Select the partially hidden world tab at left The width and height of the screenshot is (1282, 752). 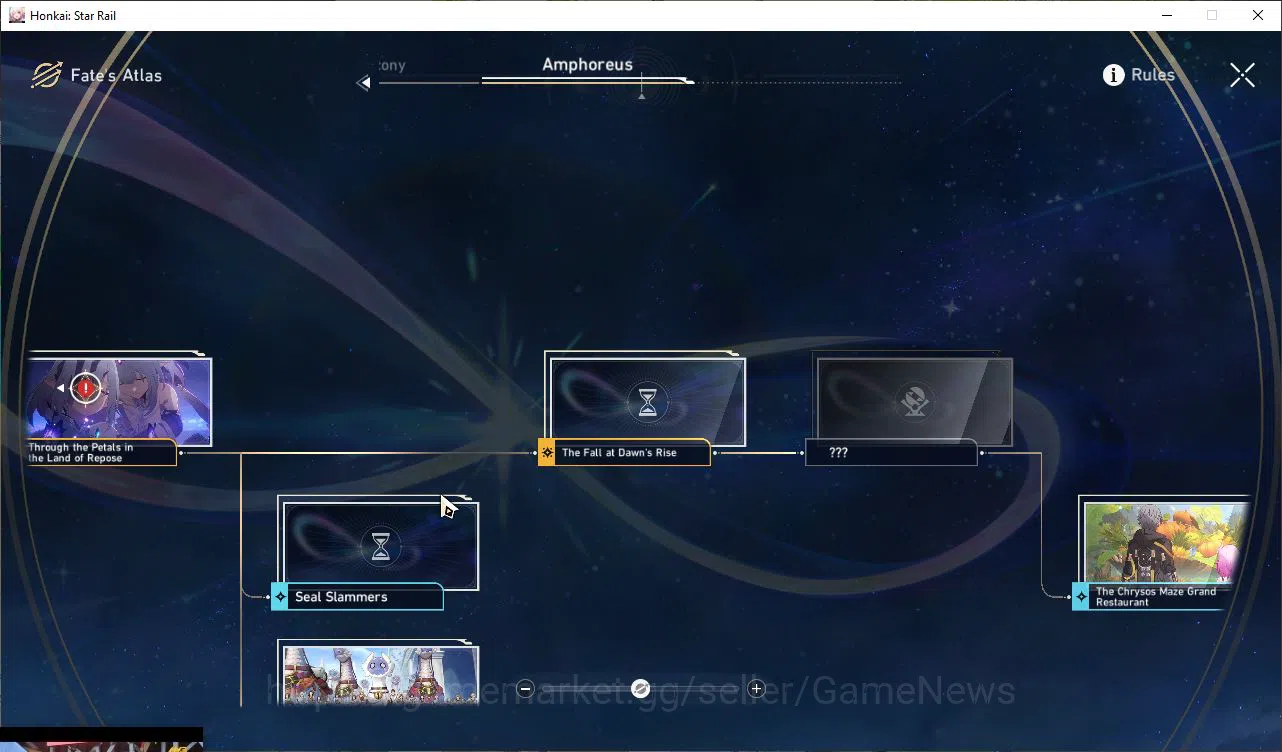pyautogui.click(x=392, y=65)
